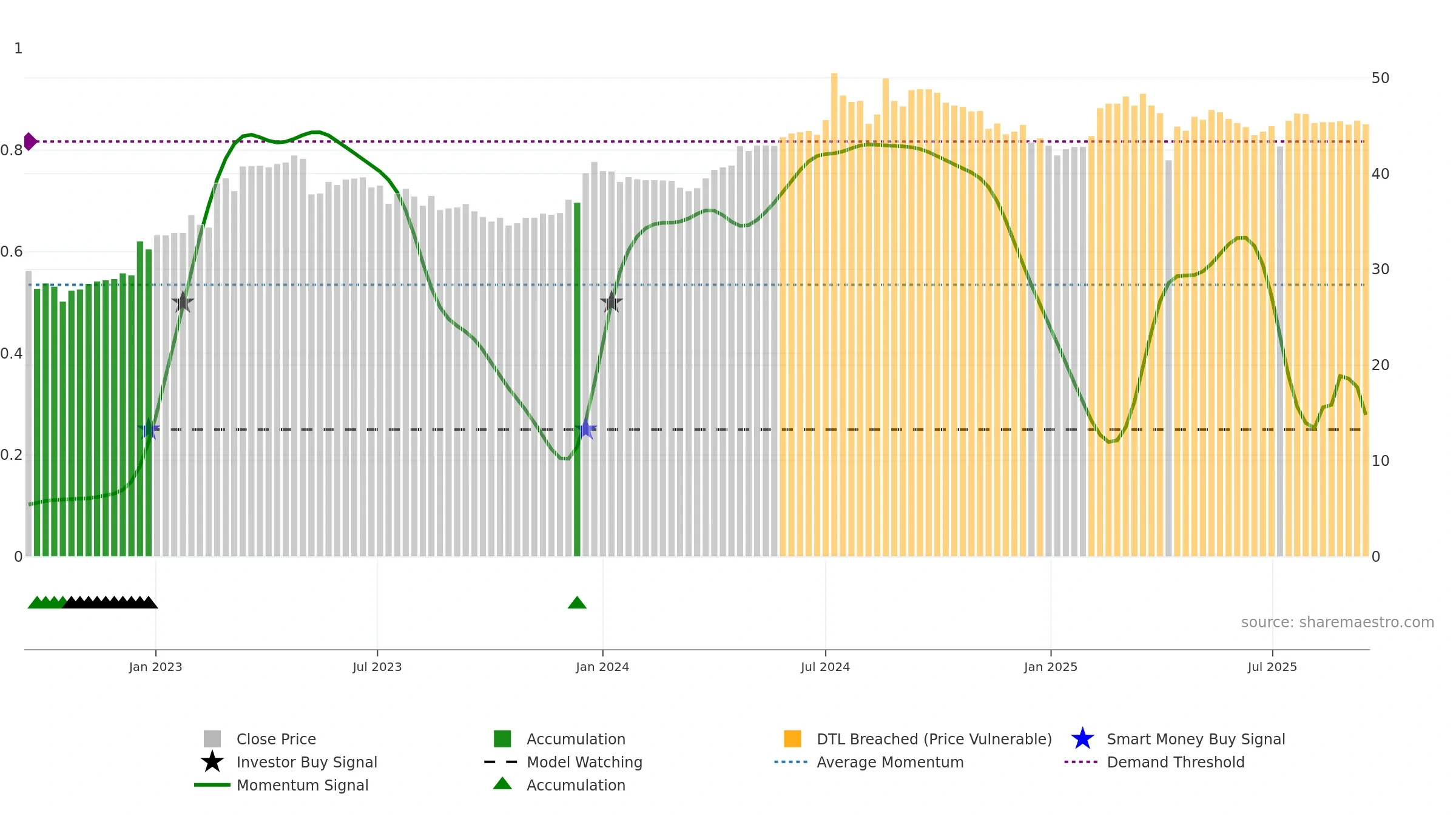Click the green accumulation triangle near Jan 2024
This screenshot has height=819, width=1456.
[577, 602]
